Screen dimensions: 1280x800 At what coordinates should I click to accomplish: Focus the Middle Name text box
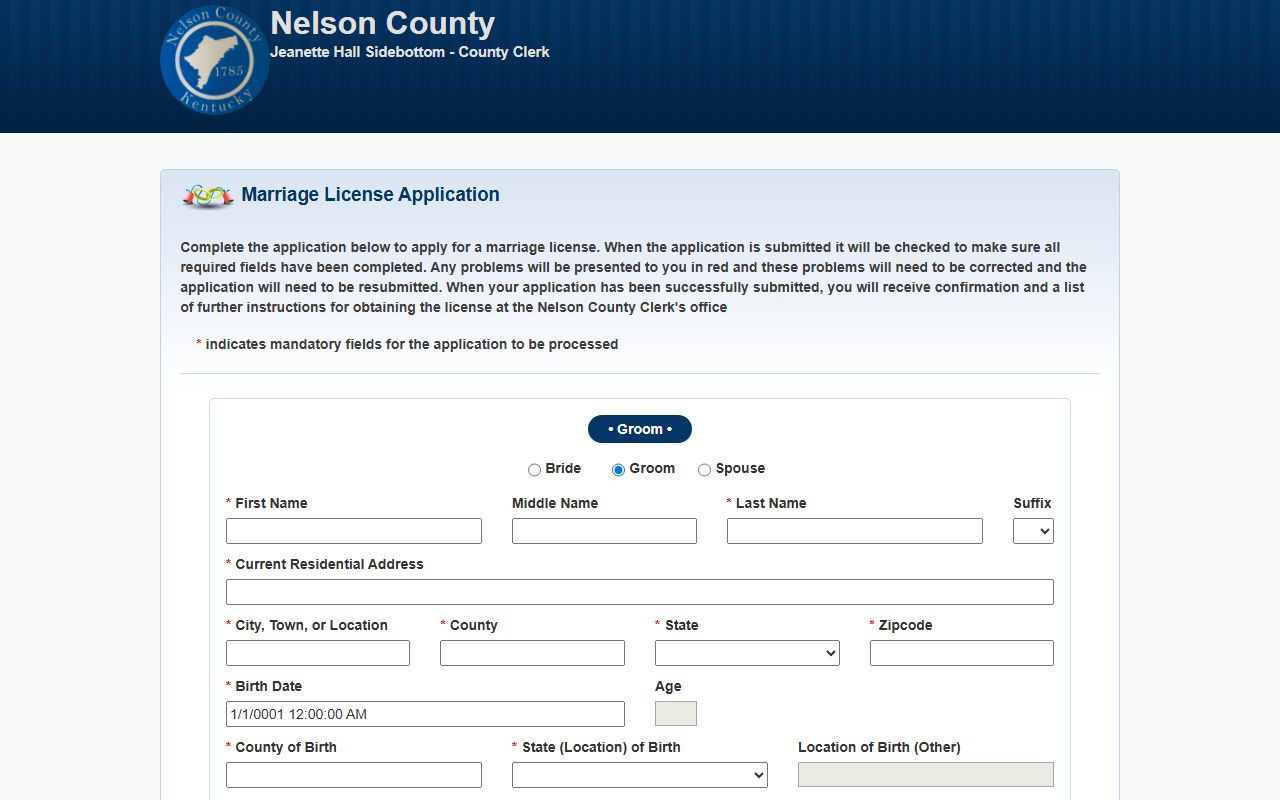(604, 531)
